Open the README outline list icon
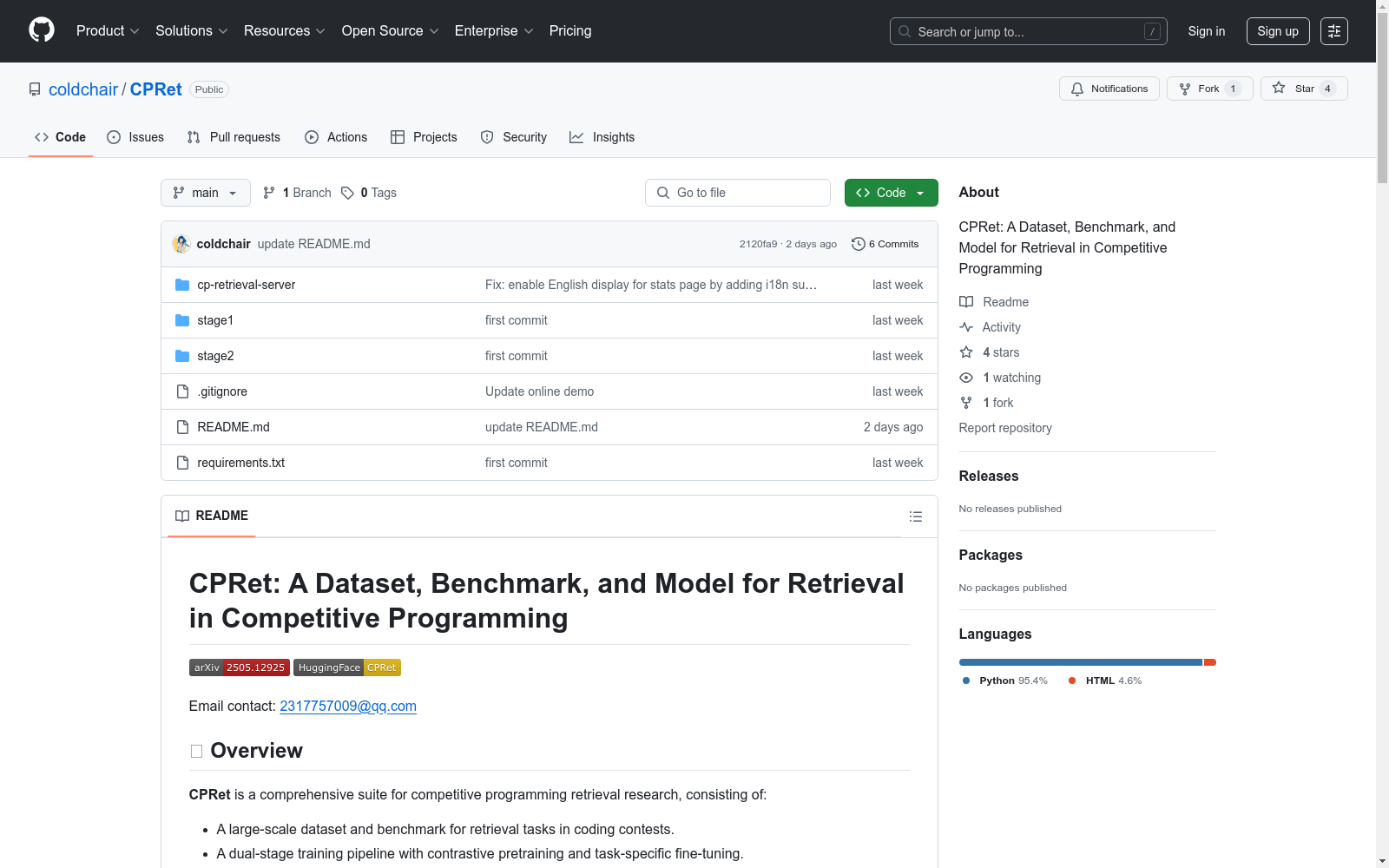This screenshot has height=868, width=1389. (x=915, y=516)
